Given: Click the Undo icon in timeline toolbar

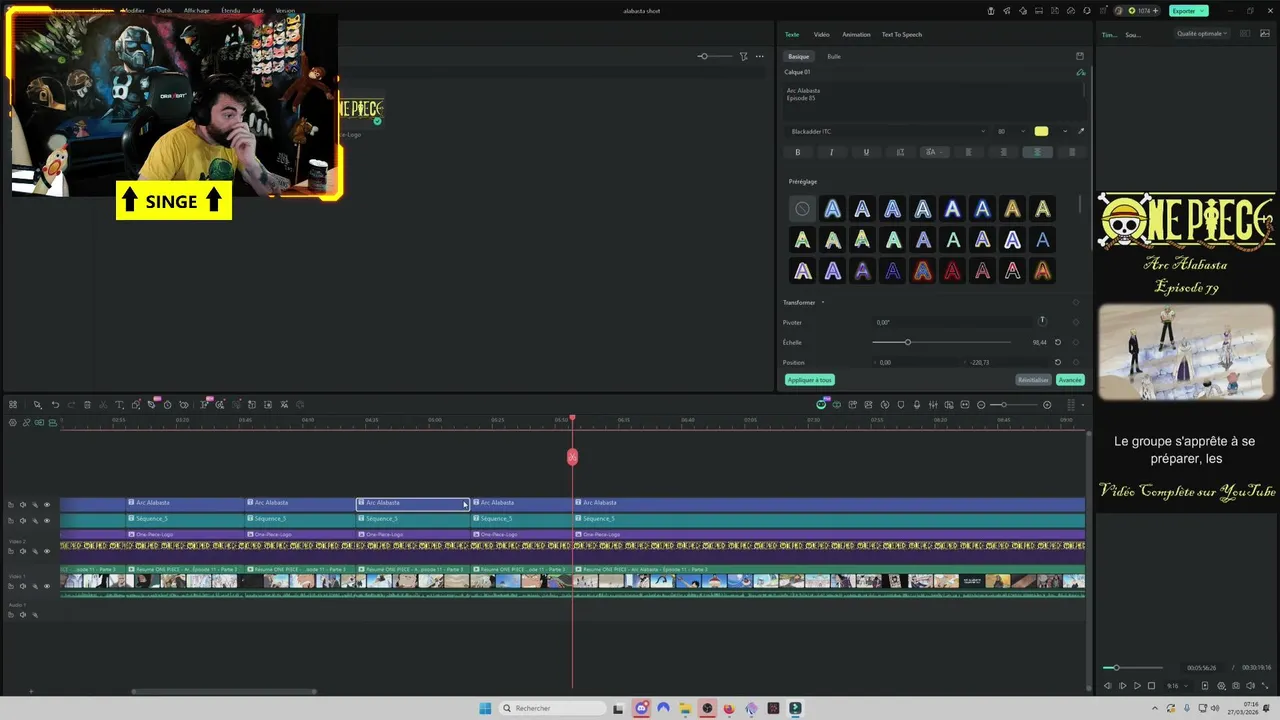Looking at the screenshot, I should click(x=55, y=405).
